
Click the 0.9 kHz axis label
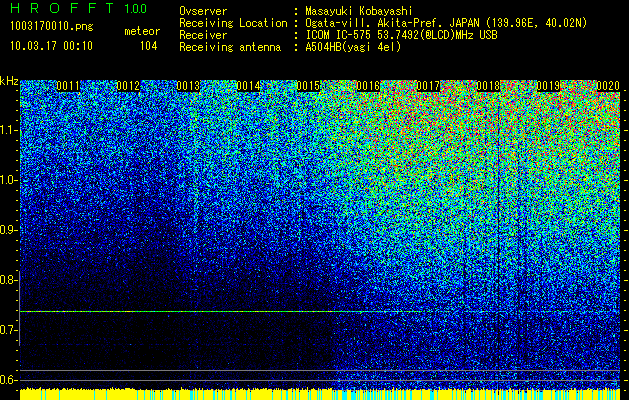coord(8,230)
